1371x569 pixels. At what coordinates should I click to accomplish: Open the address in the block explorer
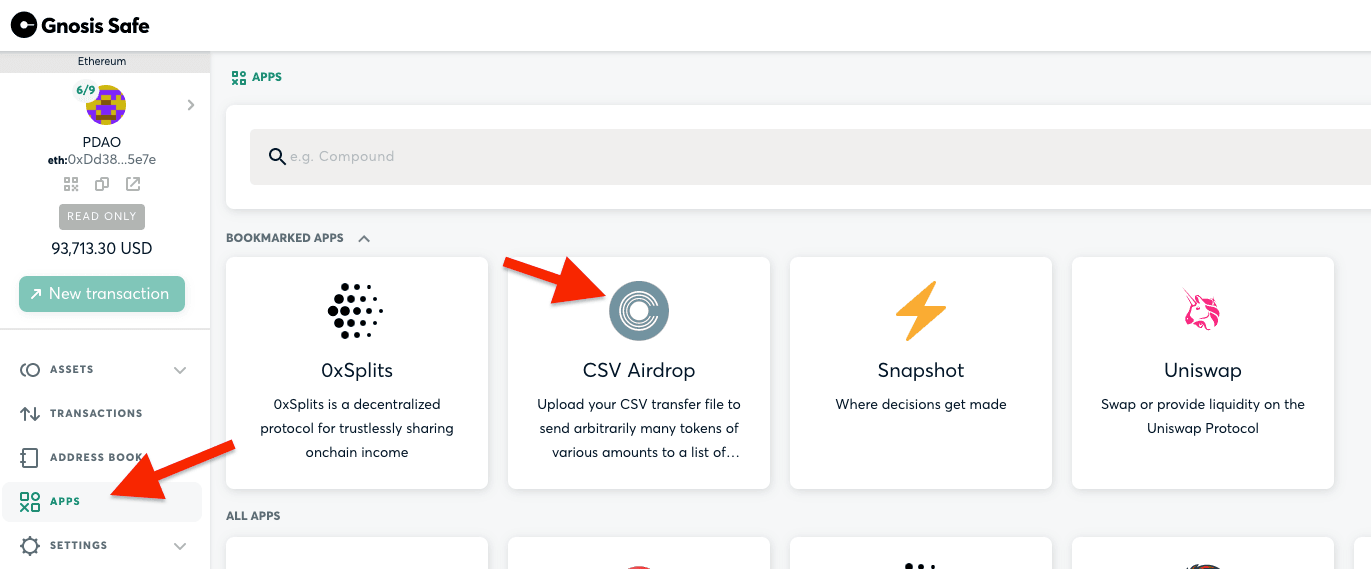(133, 184)
